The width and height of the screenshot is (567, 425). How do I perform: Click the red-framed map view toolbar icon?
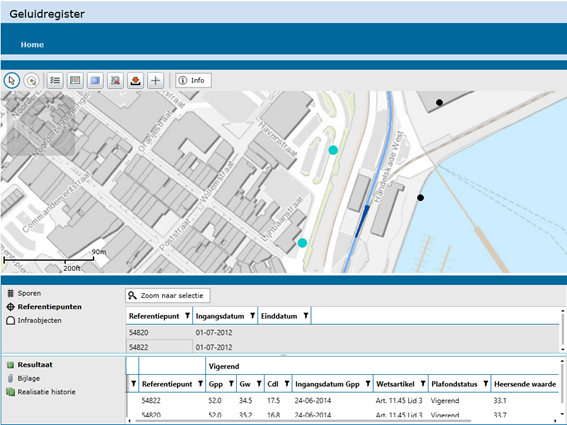75,80
